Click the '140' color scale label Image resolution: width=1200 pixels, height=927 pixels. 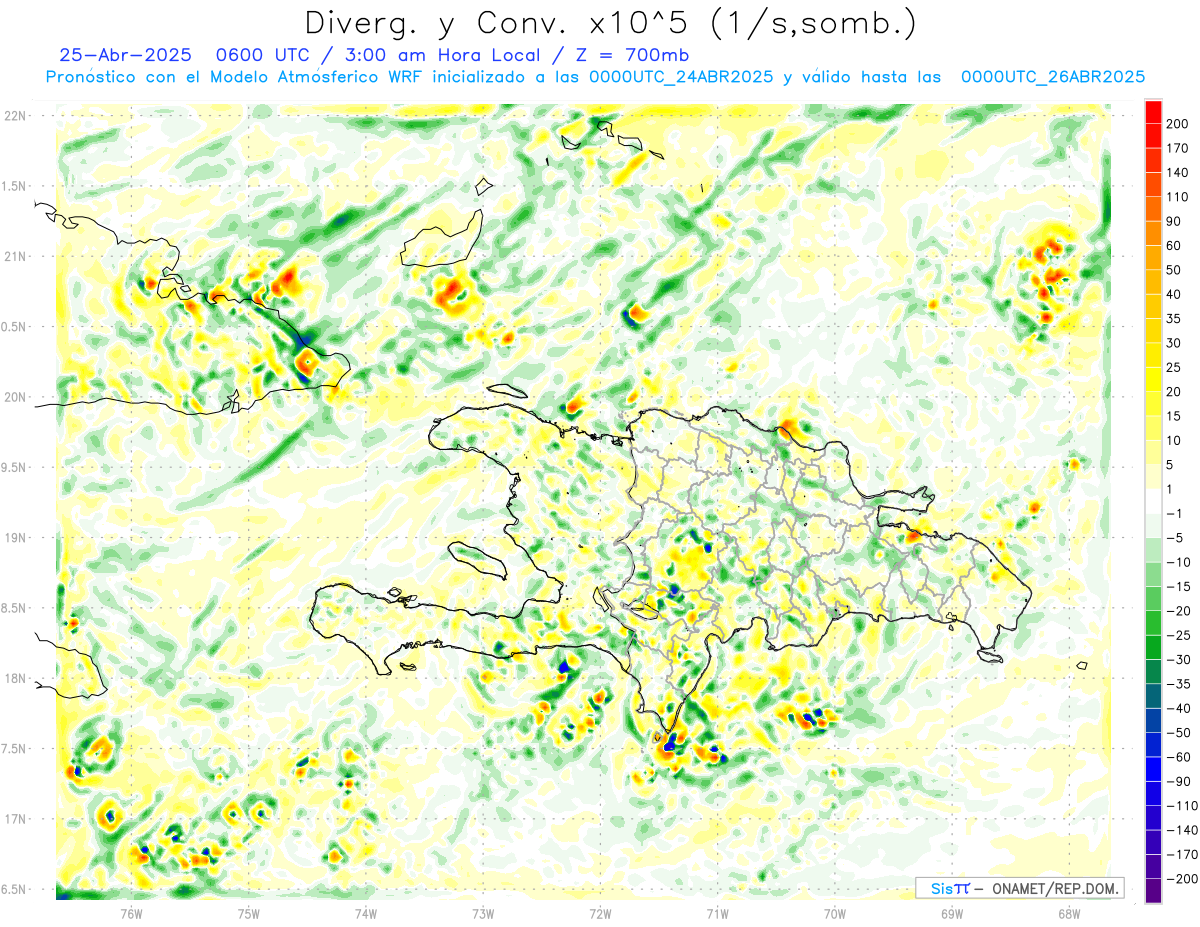pyautogui.click(x=1179, y=172)
